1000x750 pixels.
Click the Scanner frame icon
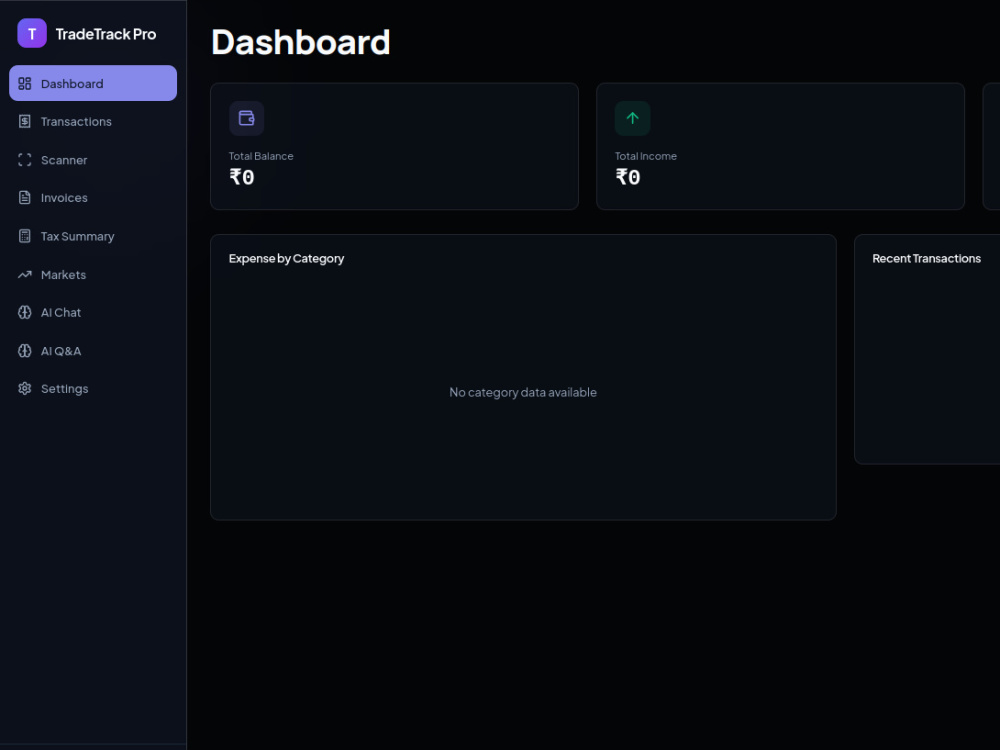click(25, 160)
